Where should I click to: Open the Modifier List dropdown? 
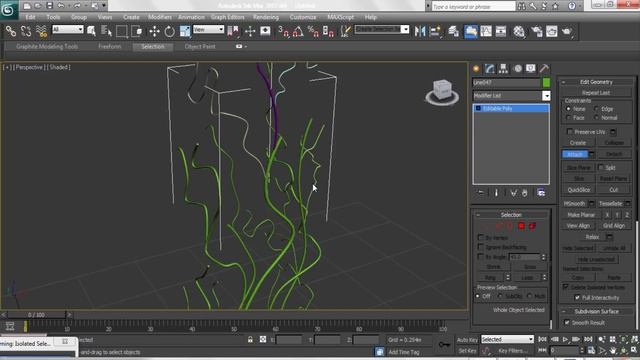click(x=546, y=96)
